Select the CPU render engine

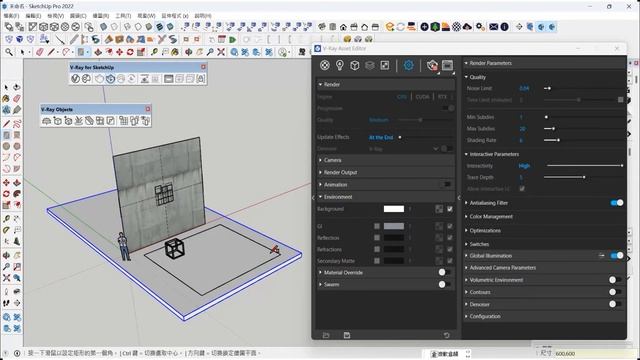[402, 97]
